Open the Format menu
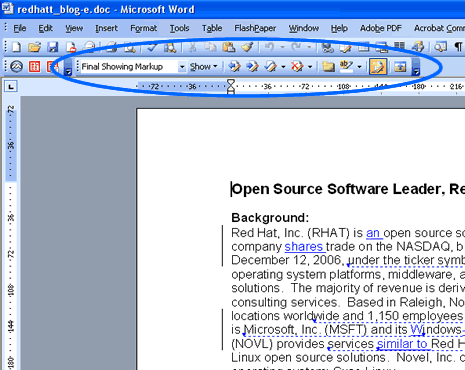The image size is (465, 370). point(144,28)
